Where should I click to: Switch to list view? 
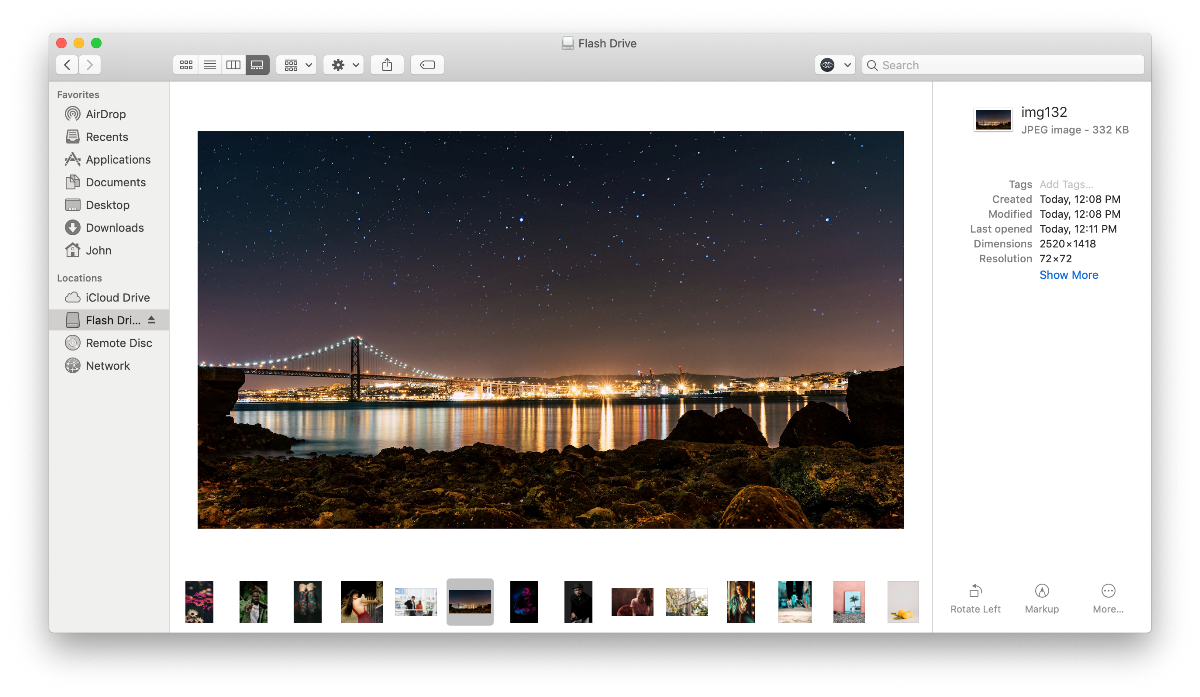pos(210,65)
